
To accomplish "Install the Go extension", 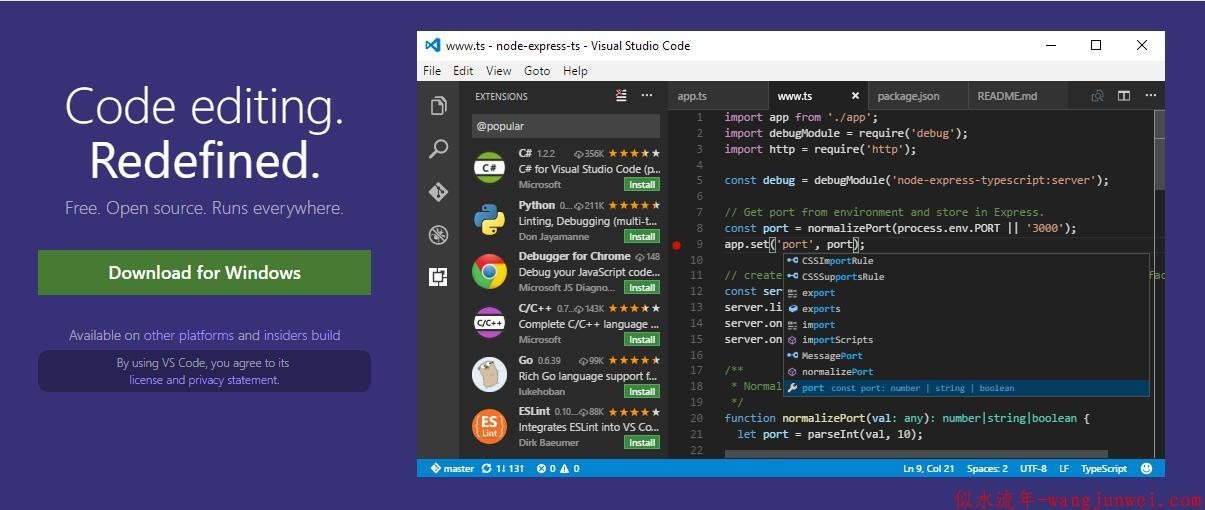I will click(x=642, y=392).
